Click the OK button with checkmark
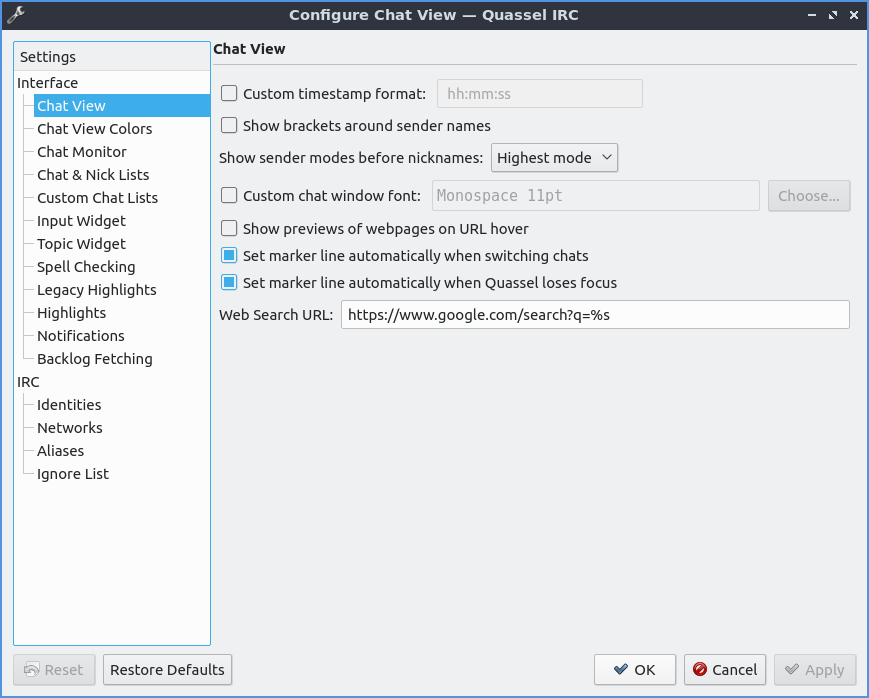 (x=634, y=670)
